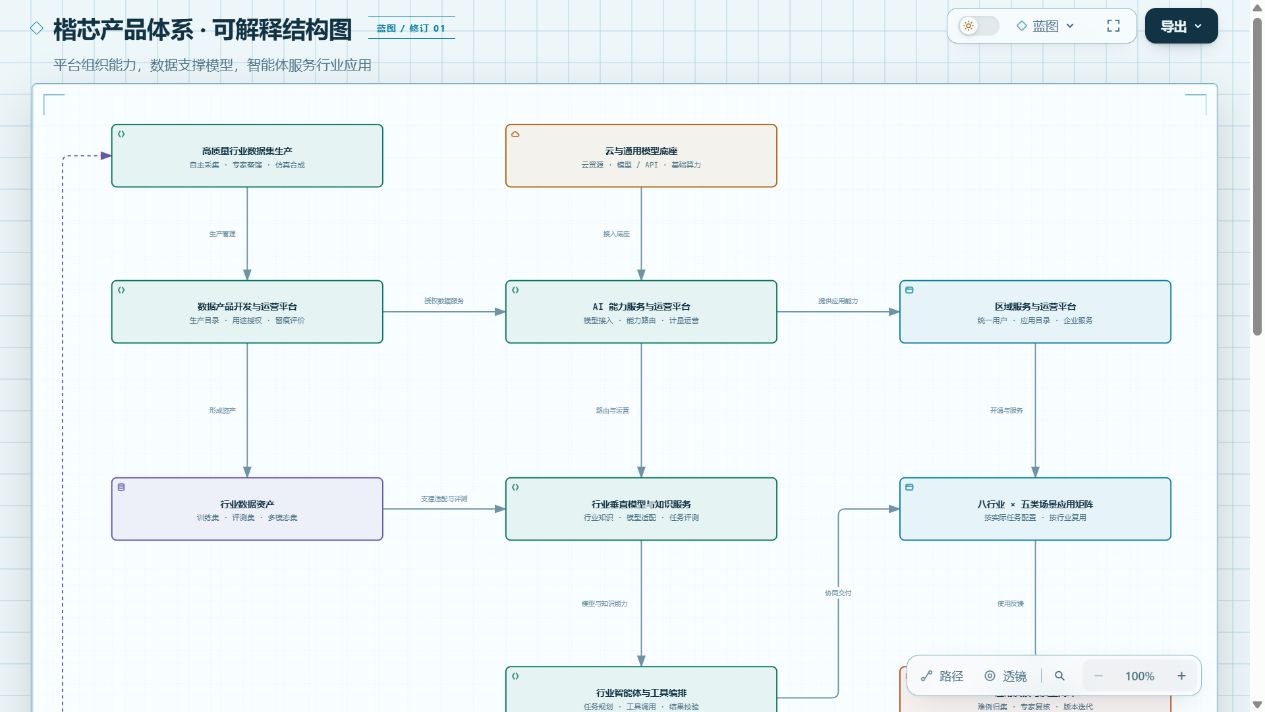1265x712 pixels.
Task: Click the 蓝图 / 修订 01 revision tag
Action: point(411,28)
